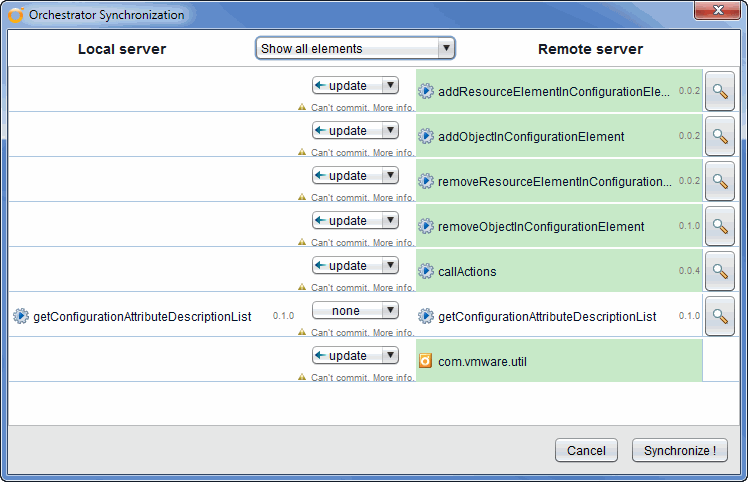
Task: Click the remote callActions gear icon
Action: tap(426, 271)
